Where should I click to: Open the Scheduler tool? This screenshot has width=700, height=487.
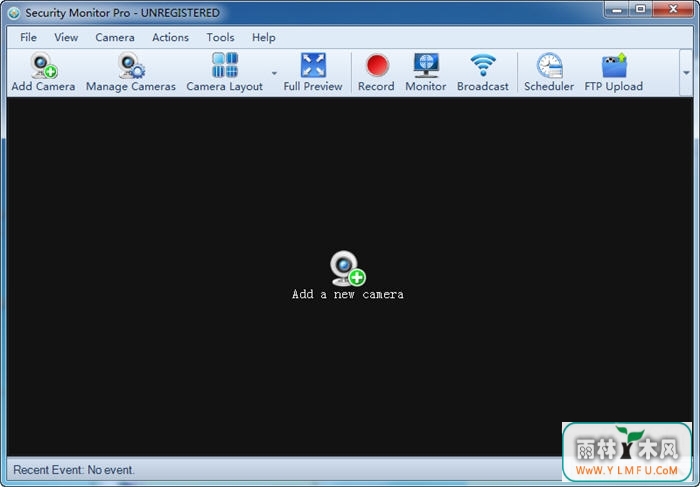(549, 72)
